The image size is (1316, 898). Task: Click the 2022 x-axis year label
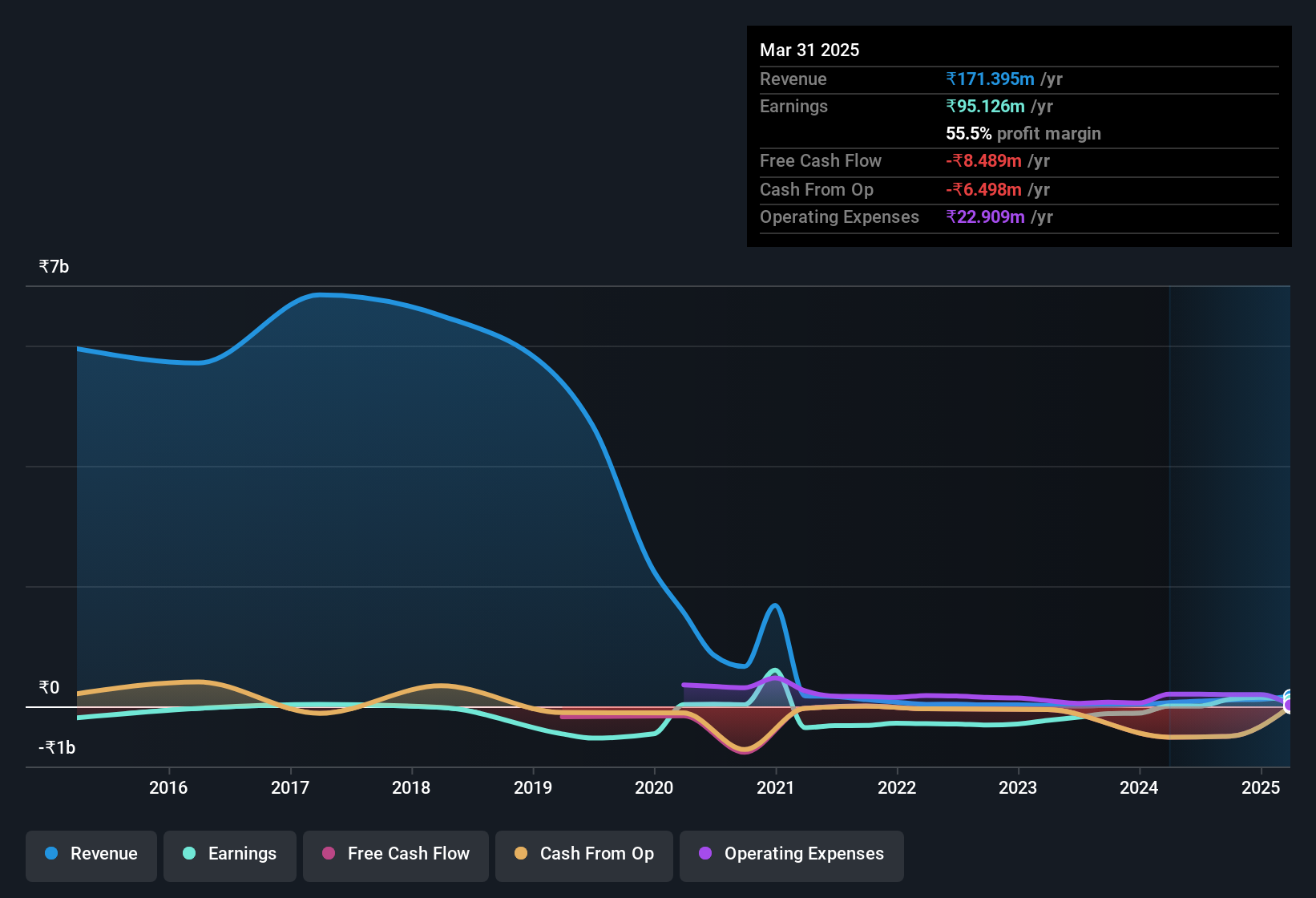[897, 787]
